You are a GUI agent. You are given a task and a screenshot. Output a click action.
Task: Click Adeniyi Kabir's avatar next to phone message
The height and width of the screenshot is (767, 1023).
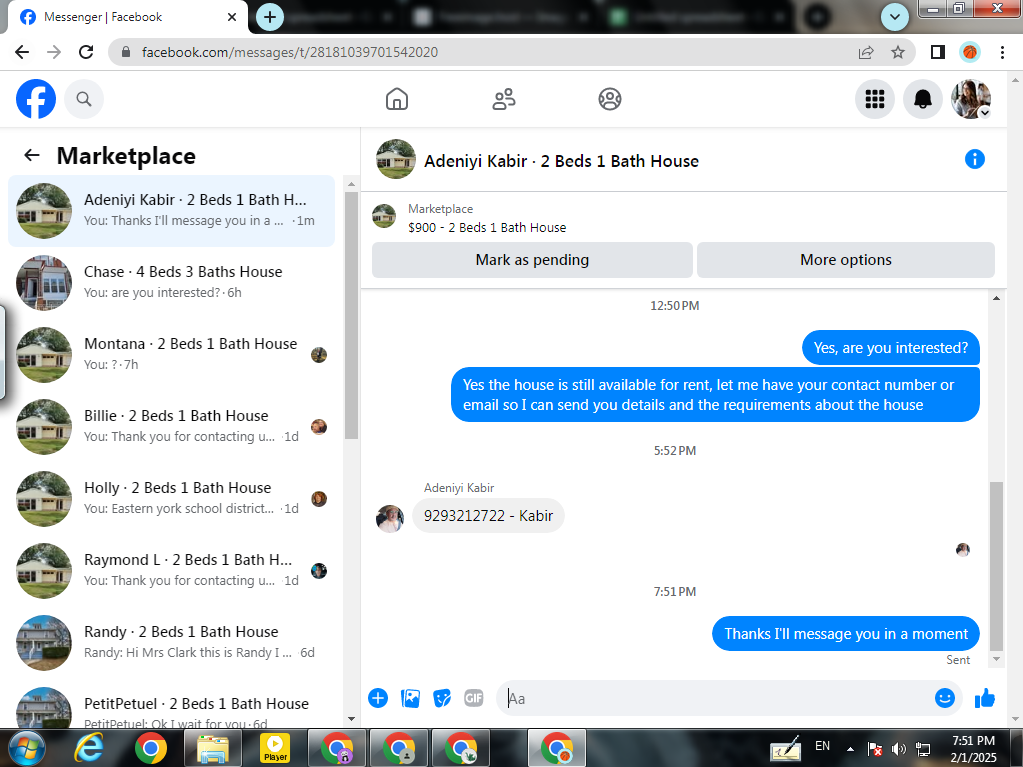(x=390, y=519)
